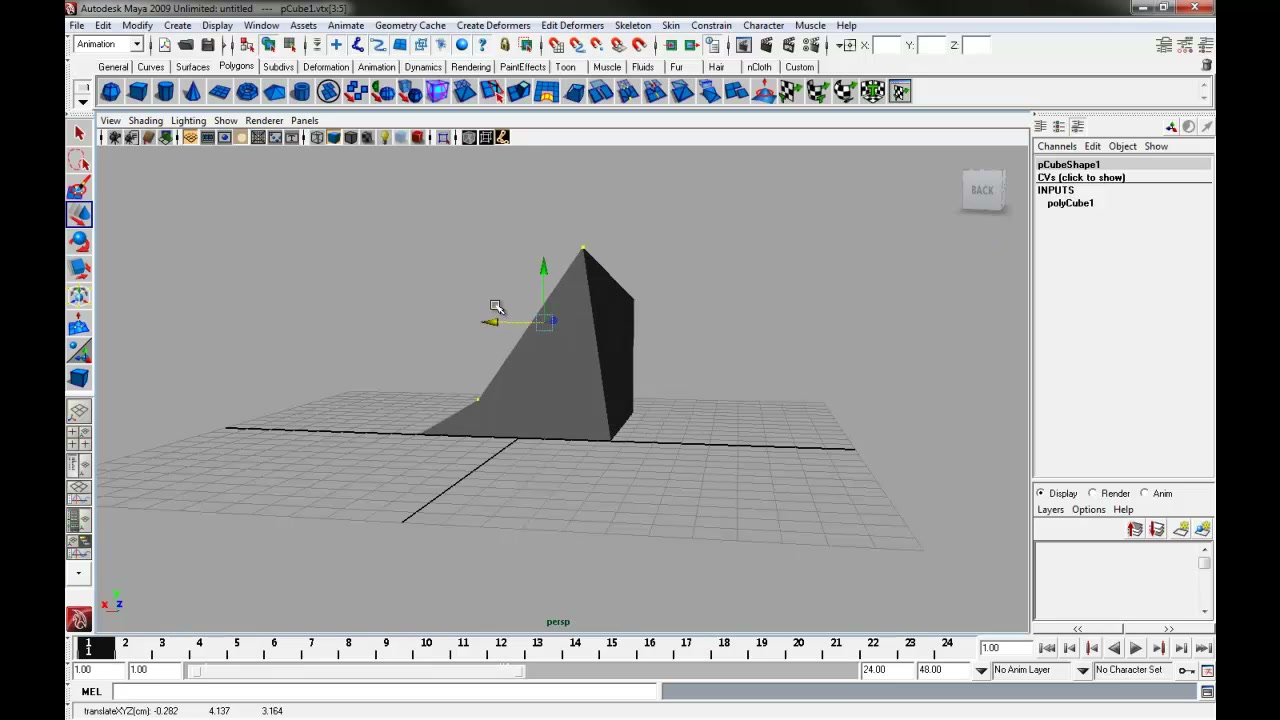Open the Create Deformers menu

click(493, 25)
